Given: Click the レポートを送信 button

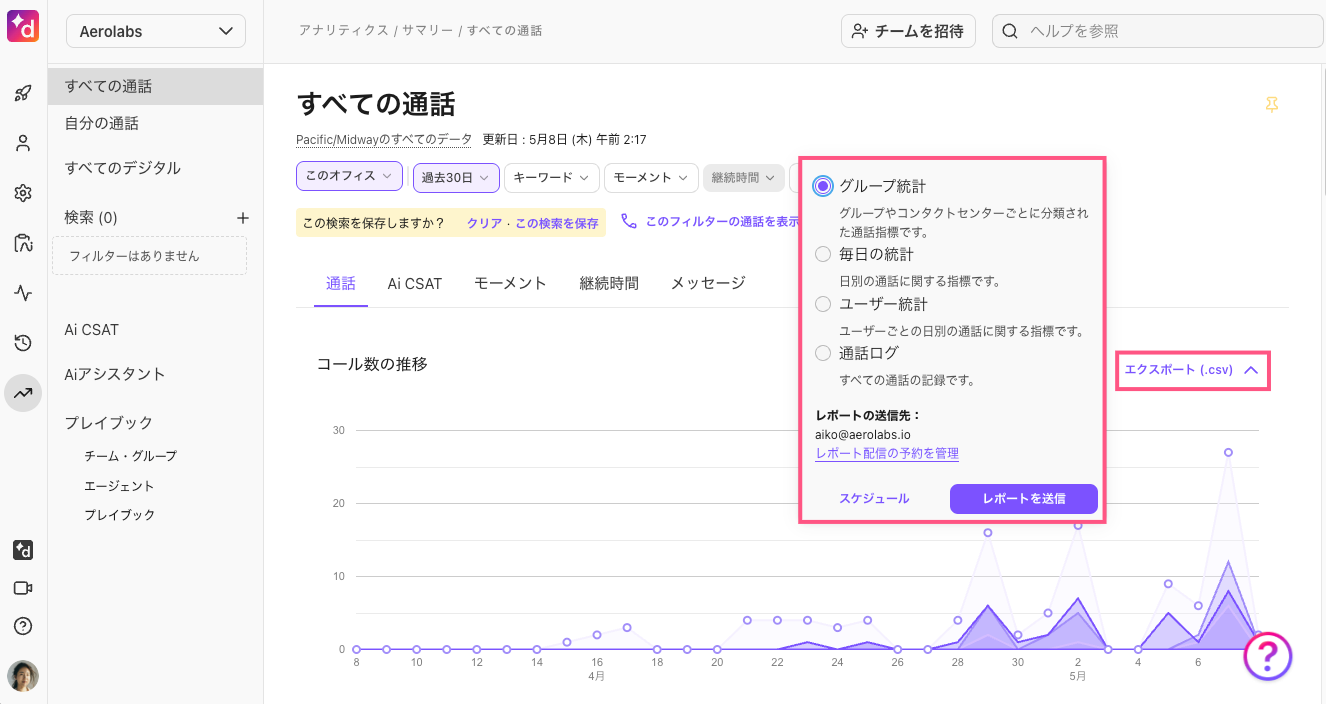Looking at the screenshot, I should [1024, 498].
